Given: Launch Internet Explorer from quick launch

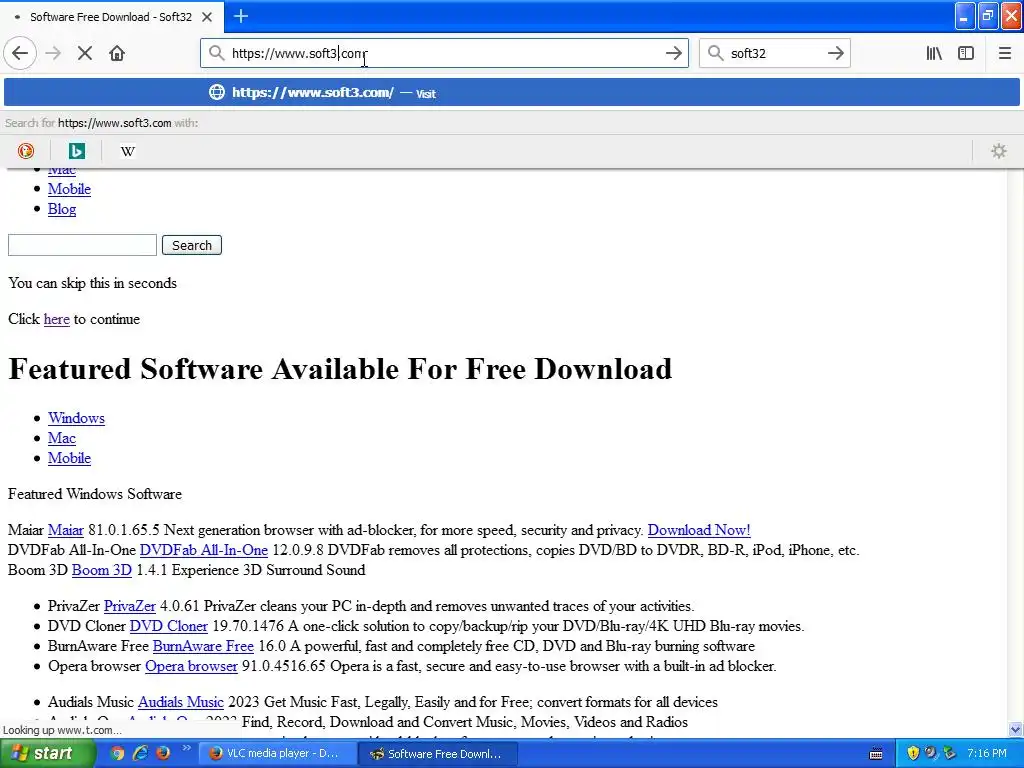Looking at the screenshot, I should coord(140,754).
